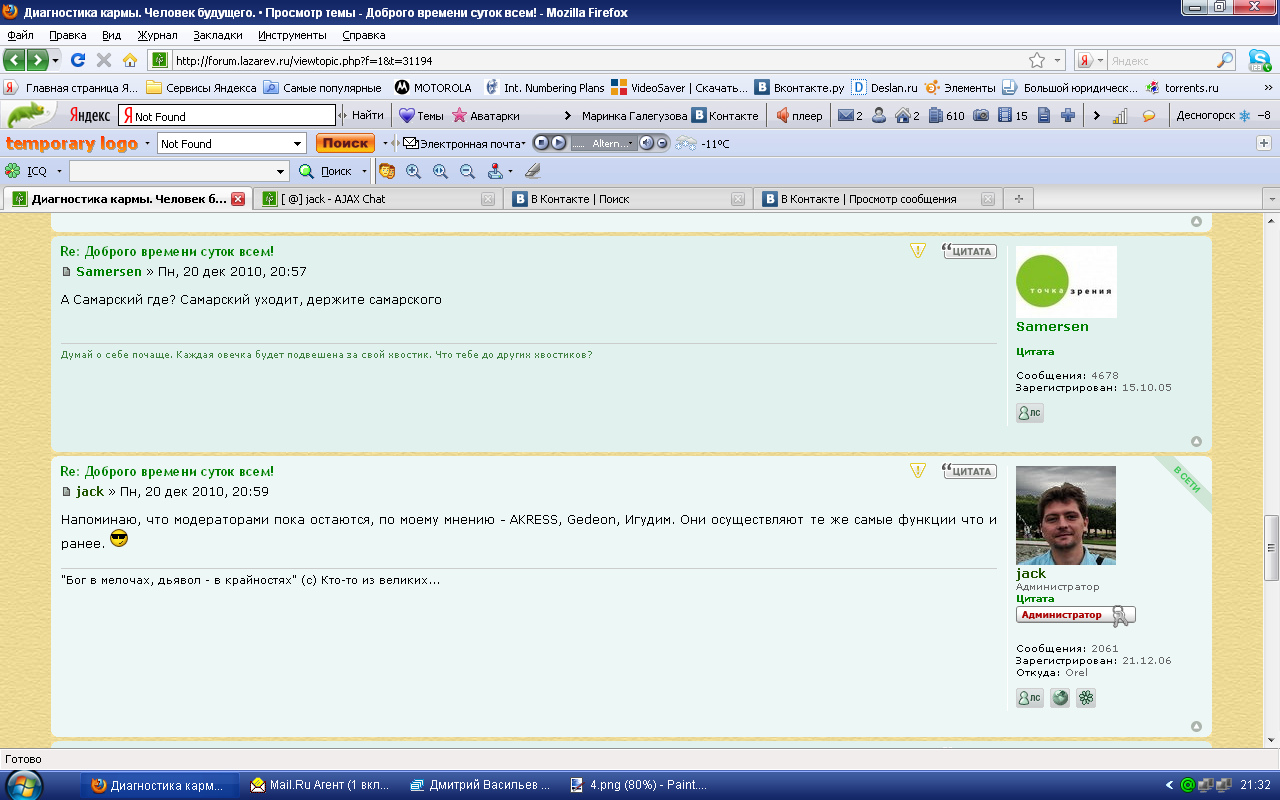Reload the page with the refresh icon

[x=78, y=60]
